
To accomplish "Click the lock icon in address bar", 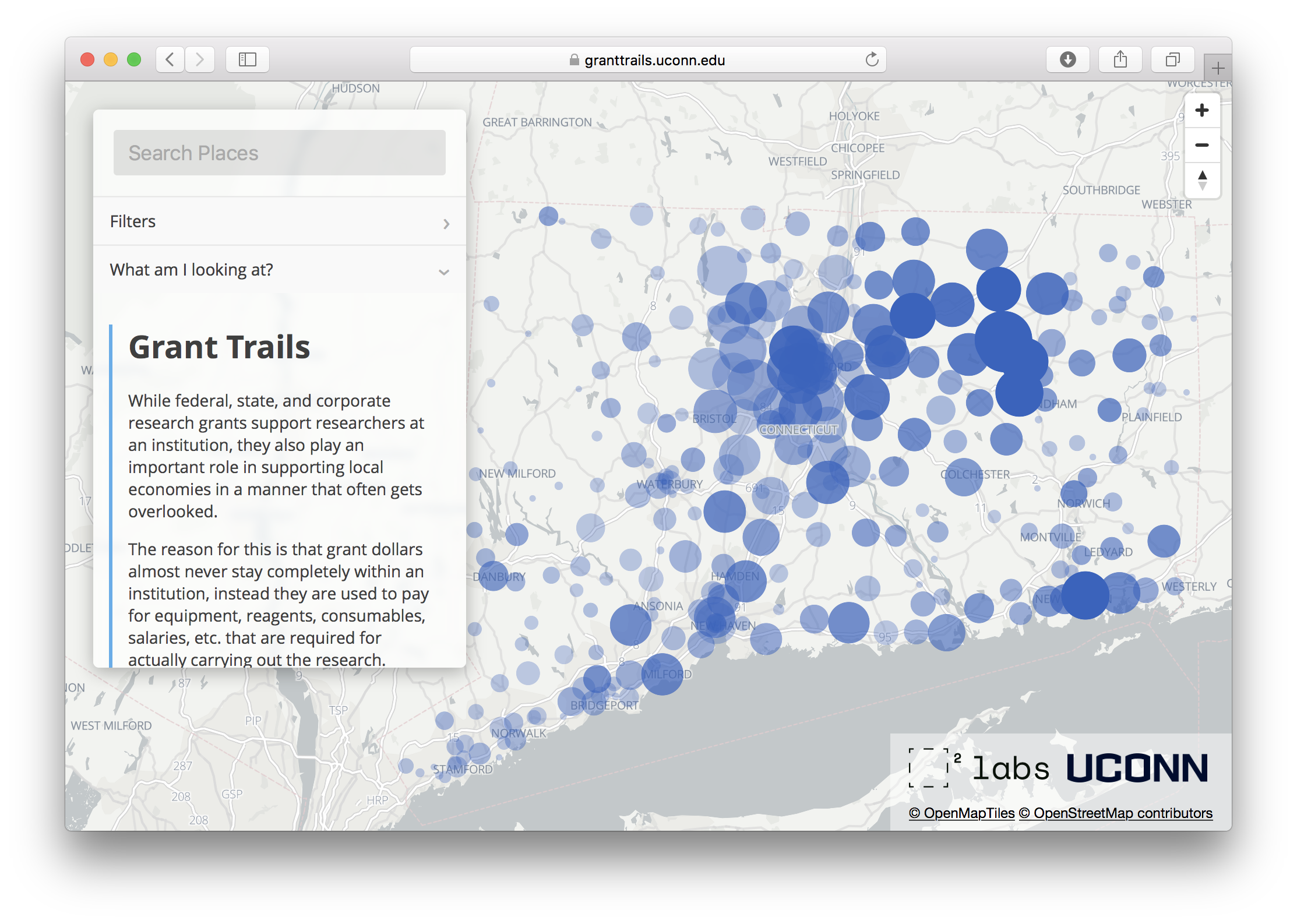I will [x=575, y=60].
